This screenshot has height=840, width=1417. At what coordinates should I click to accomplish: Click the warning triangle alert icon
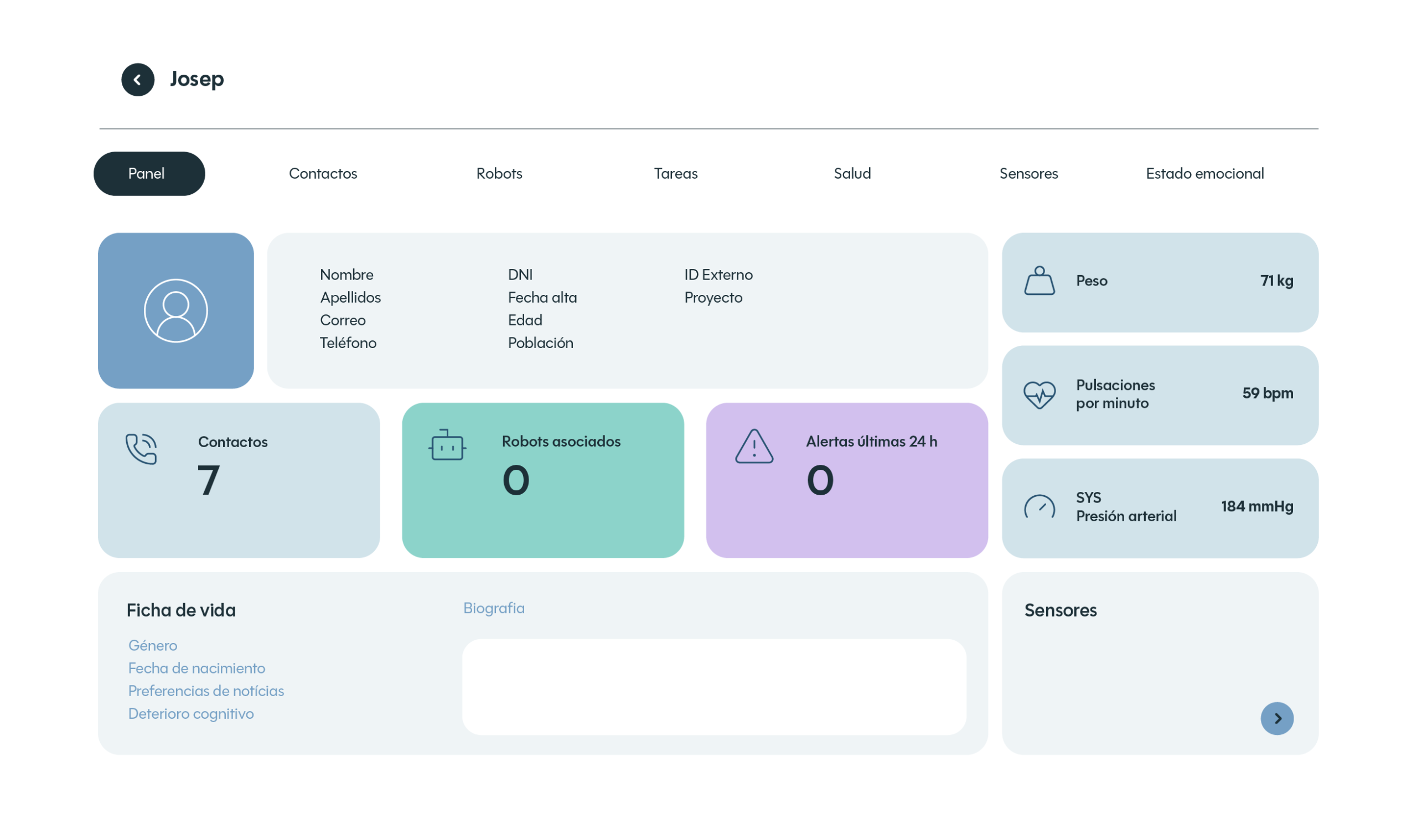point(753,447)
